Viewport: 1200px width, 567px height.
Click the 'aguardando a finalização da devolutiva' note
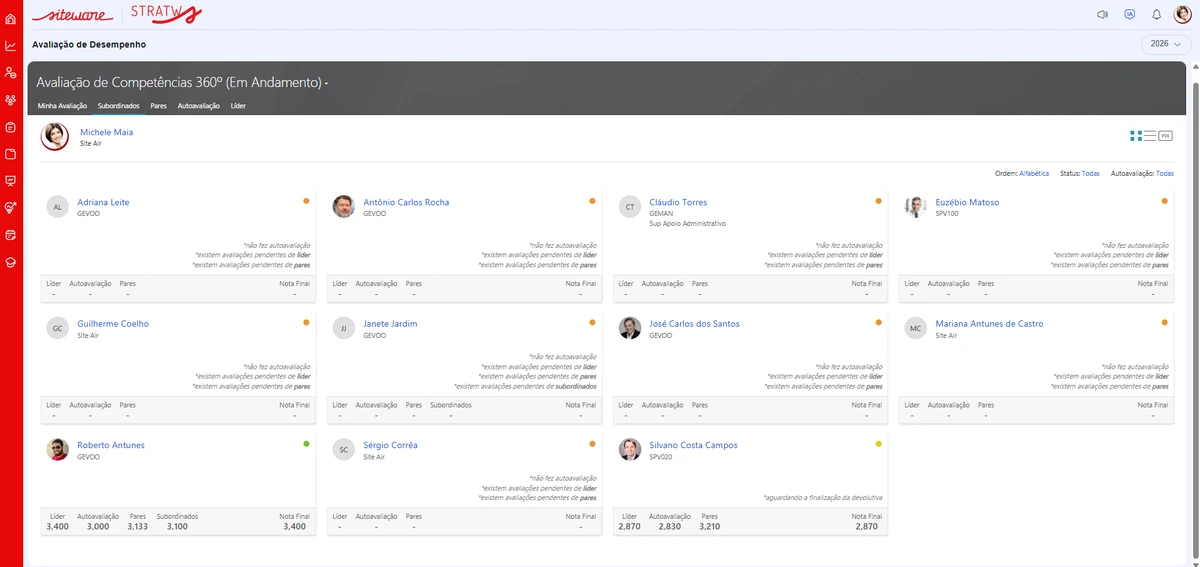pos(822,497)
